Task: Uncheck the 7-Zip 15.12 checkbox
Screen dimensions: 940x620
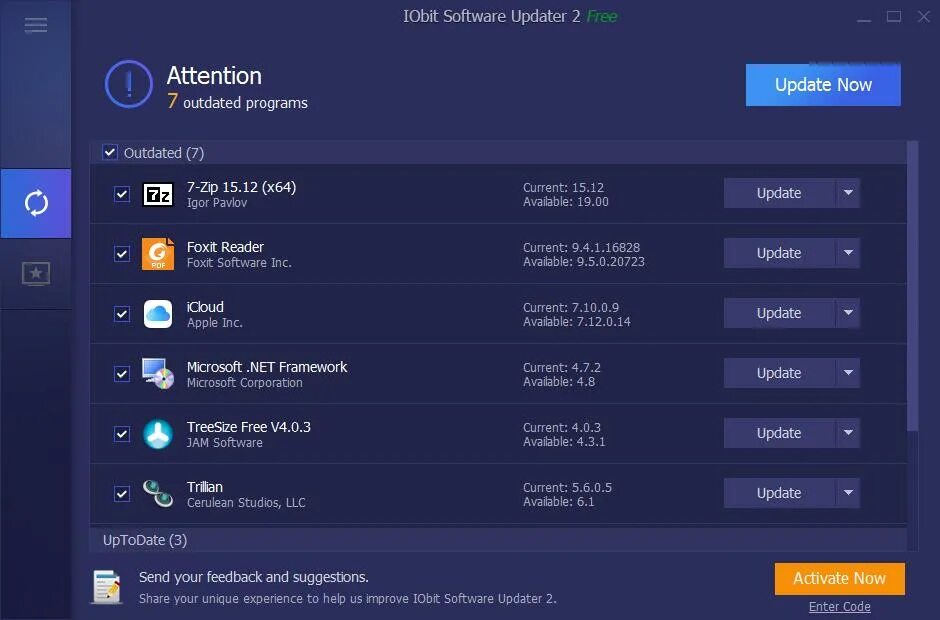Action: coord(122,194)
